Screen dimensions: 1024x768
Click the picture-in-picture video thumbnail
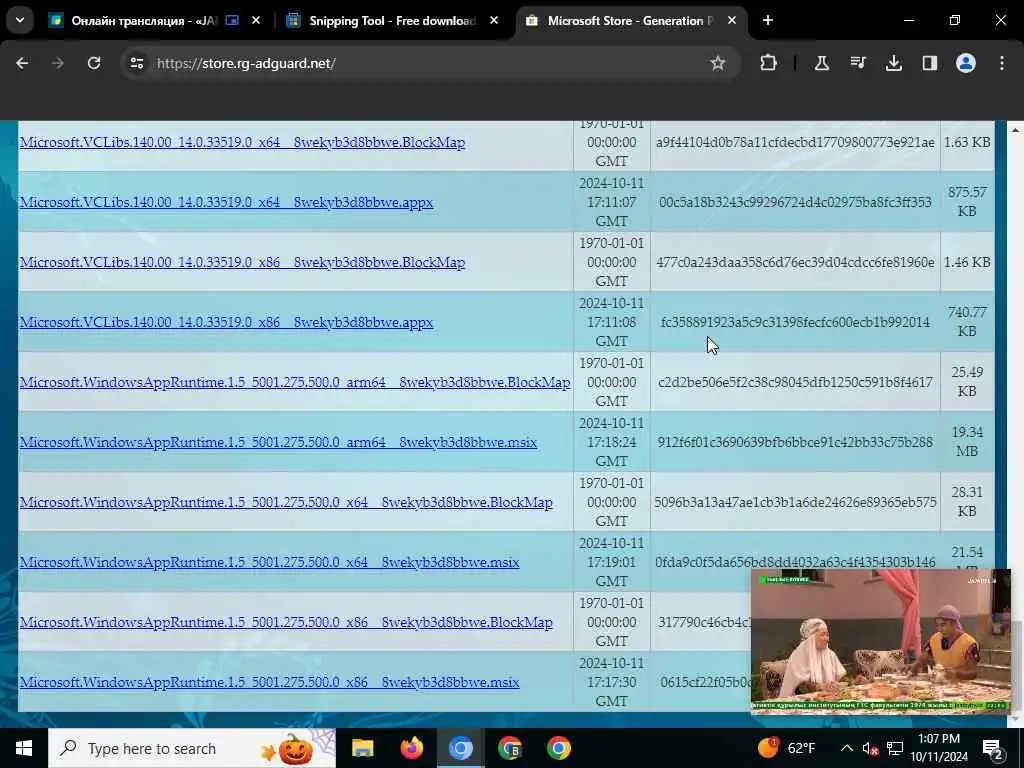point(880,641)
